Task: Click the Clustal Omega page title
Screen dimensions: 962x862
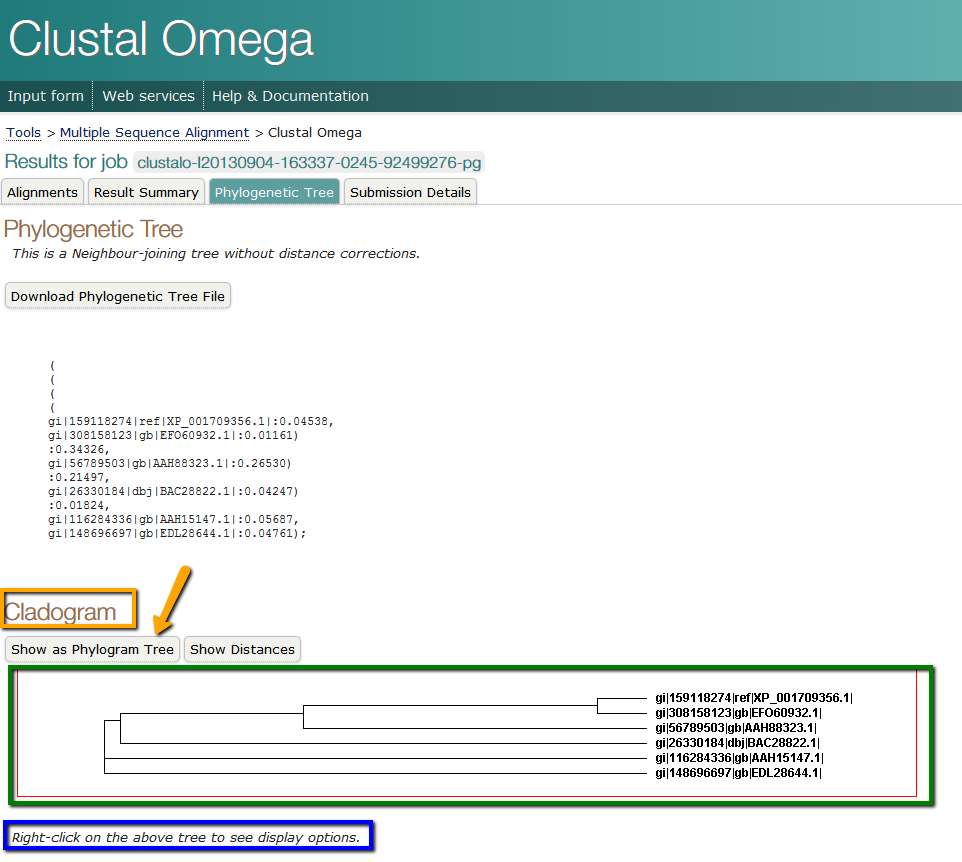Action: click(161, 39)
